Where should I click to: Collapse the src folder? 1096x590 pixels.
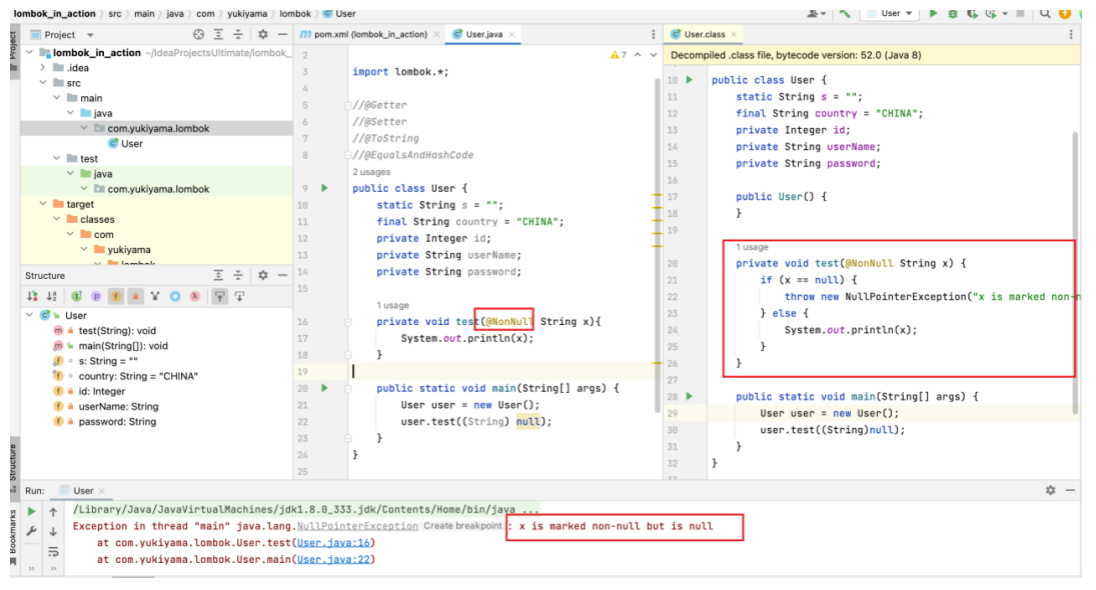tap(43, 82)
